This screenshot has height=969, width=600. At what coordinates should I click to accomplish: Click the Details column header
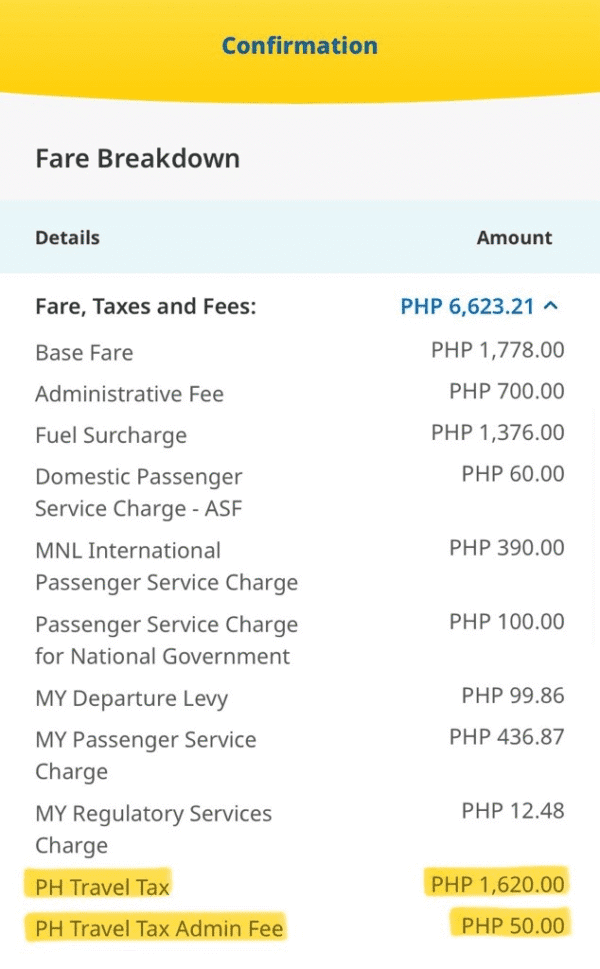[x=67, y=237]
